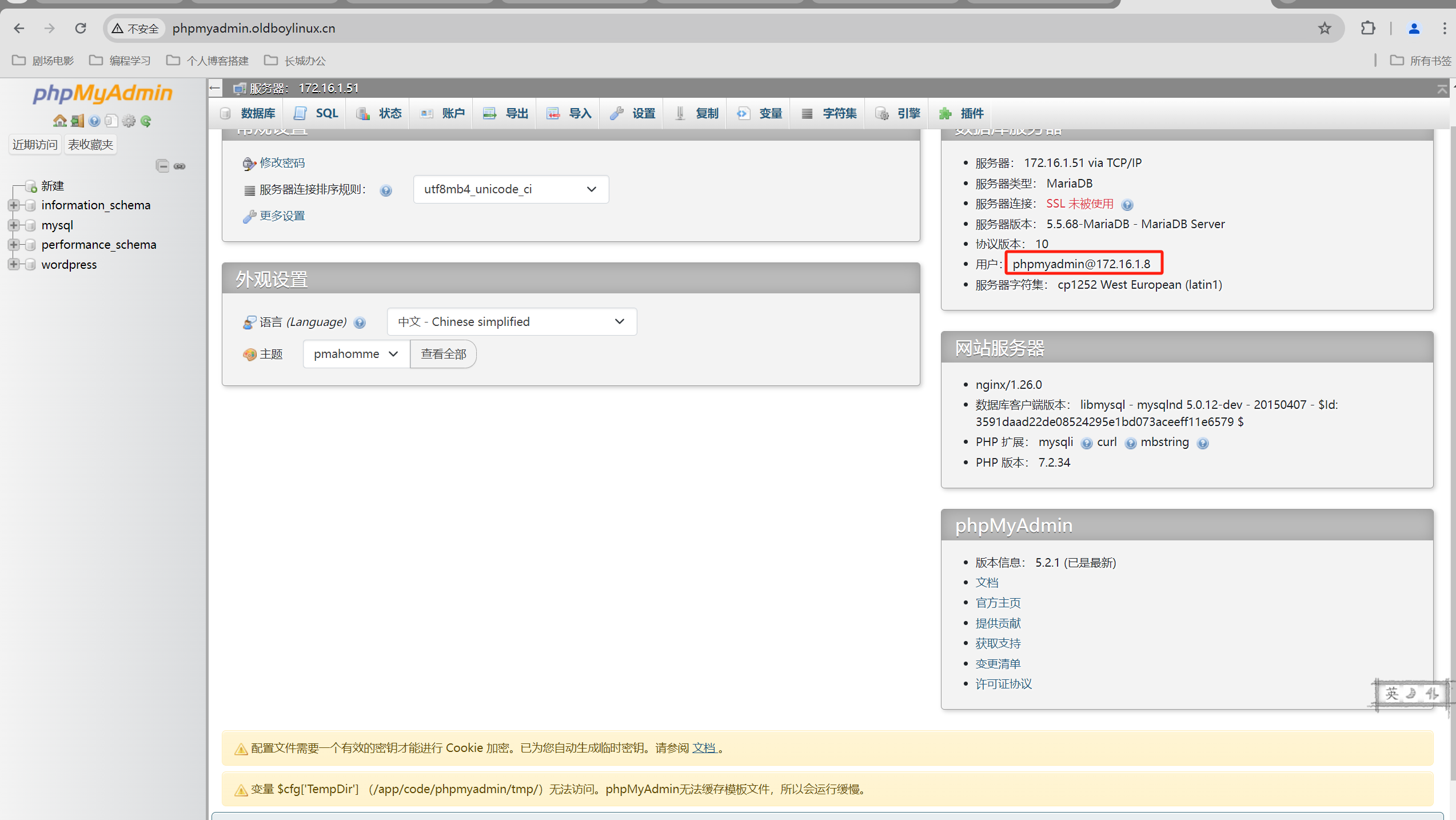Open the 设置 settings tab
1456x820 pixels.
(x=633, y=113)
